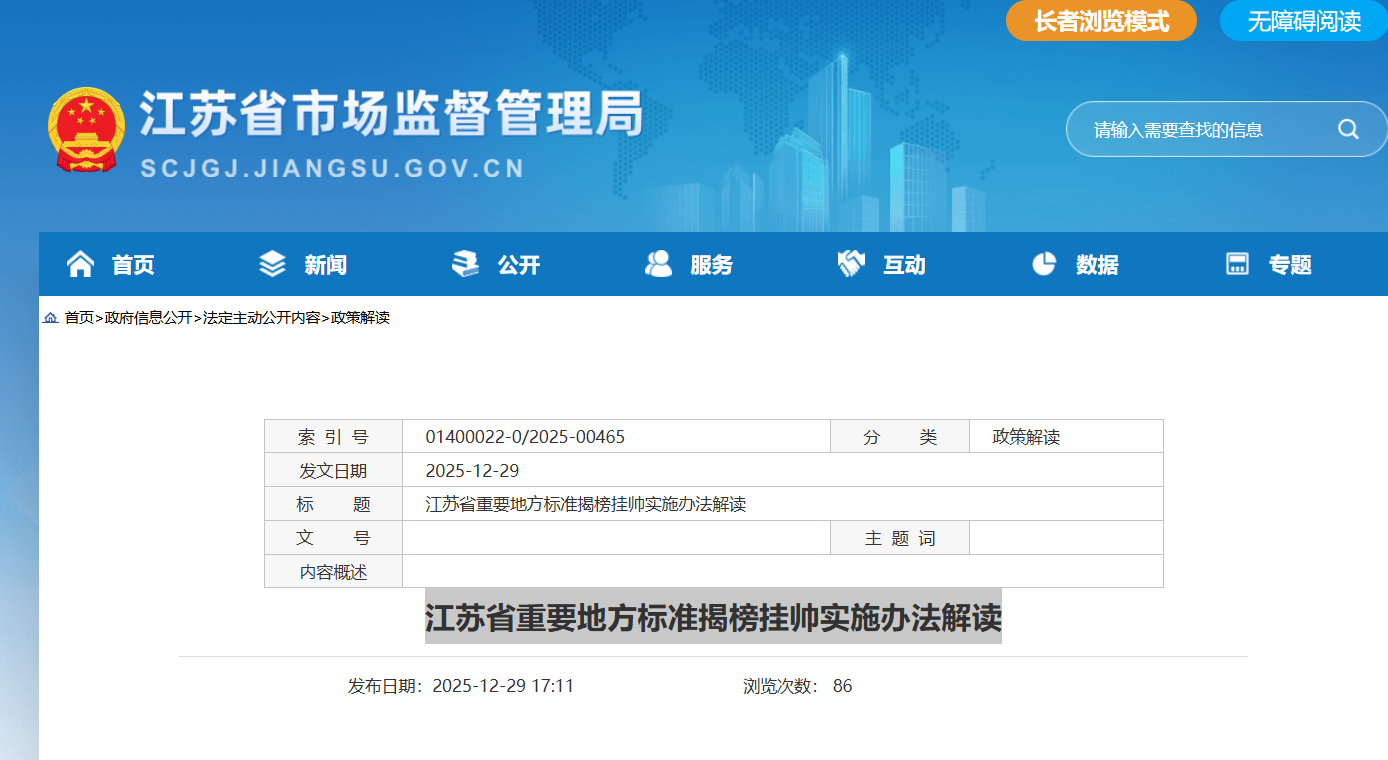Image resolution: width=1388 pixels, height=760 pixels.
Task: Focus the 请输入需要查找的信息 search field
Action: tap(1200, 130)
